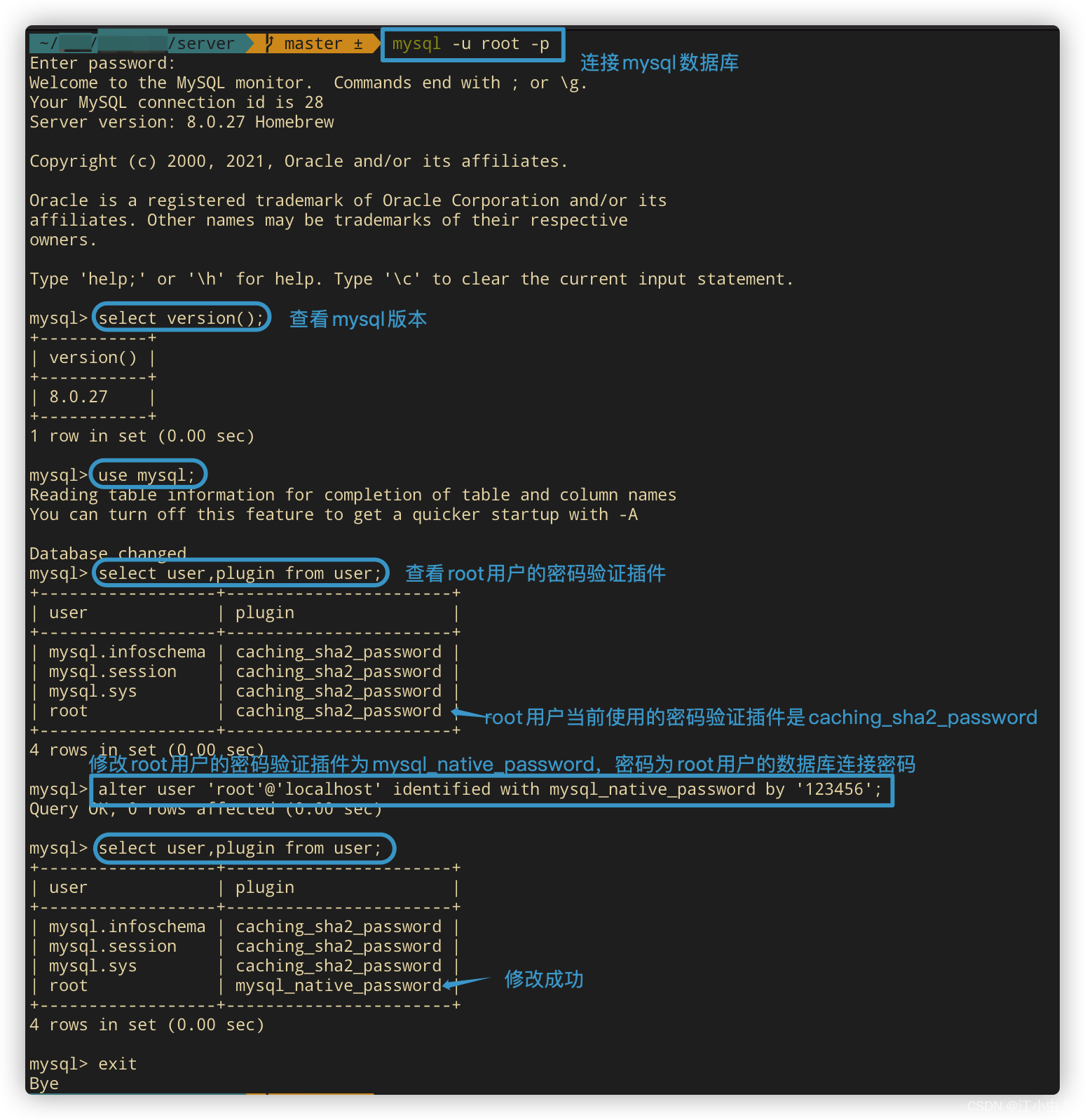Screen dimensions: 1085x1120
Task: Click 'mysql.session' in the first result table
Action: point(113,671)
